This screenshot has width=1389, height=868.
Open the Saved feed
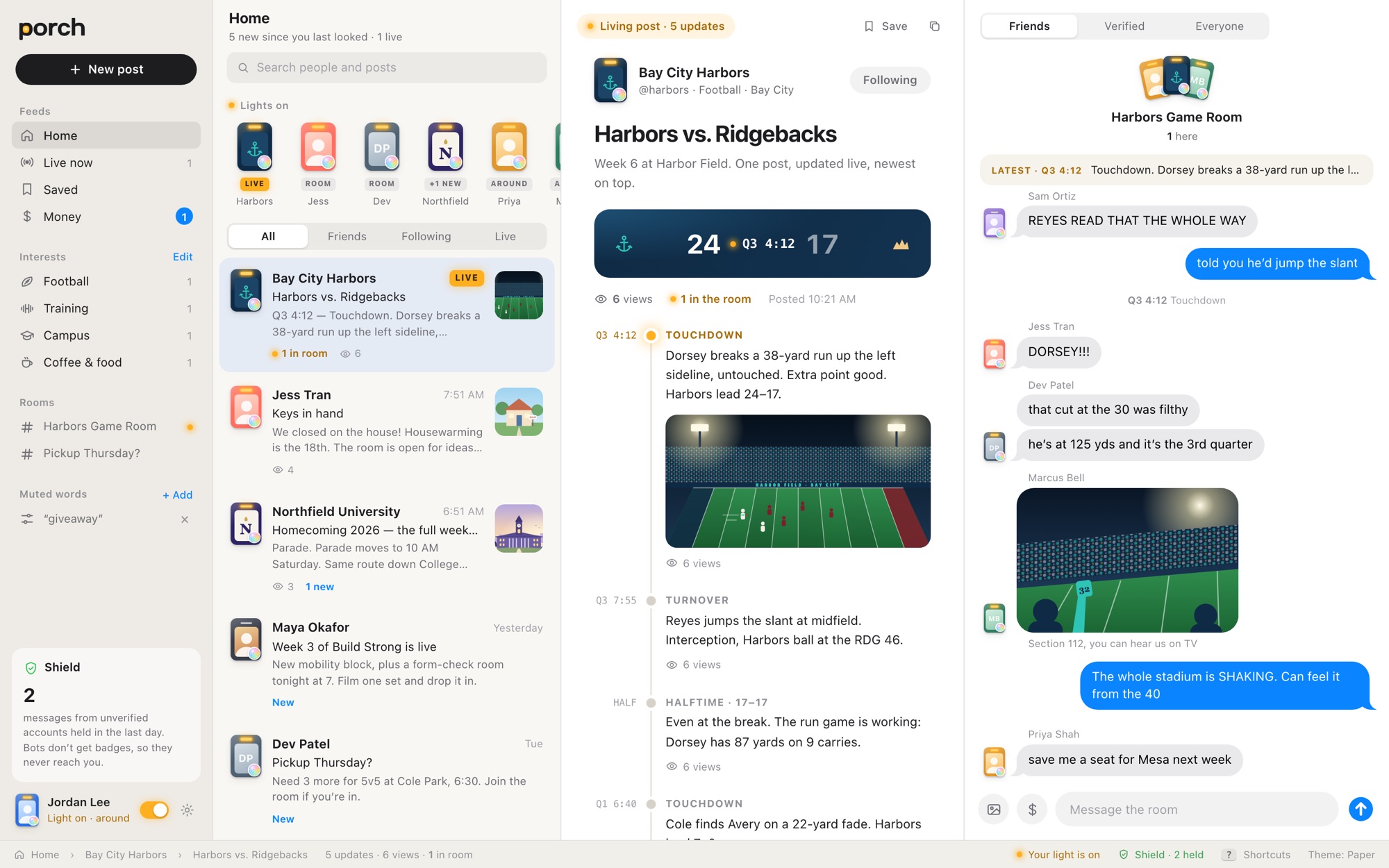click(x=106, y=190)
